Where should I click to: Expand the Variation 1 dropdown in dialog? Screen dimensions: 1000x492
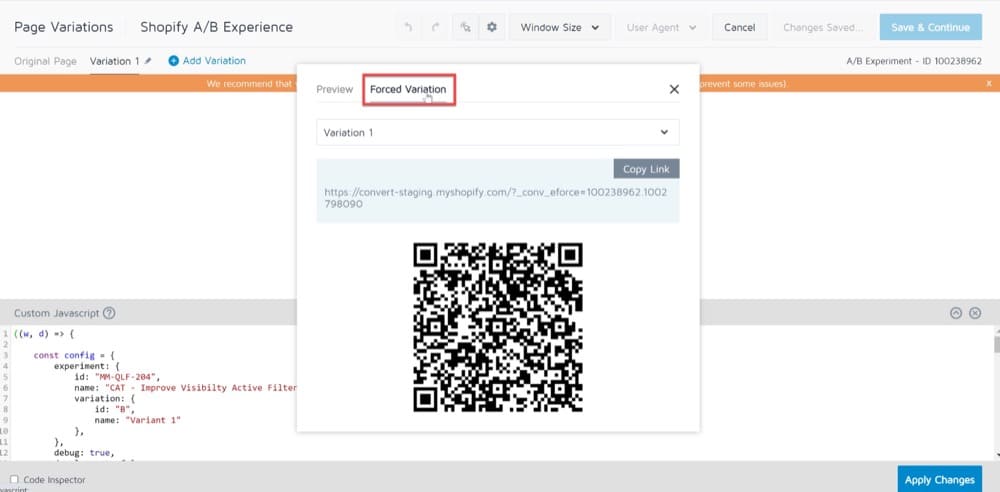point(497,132)
